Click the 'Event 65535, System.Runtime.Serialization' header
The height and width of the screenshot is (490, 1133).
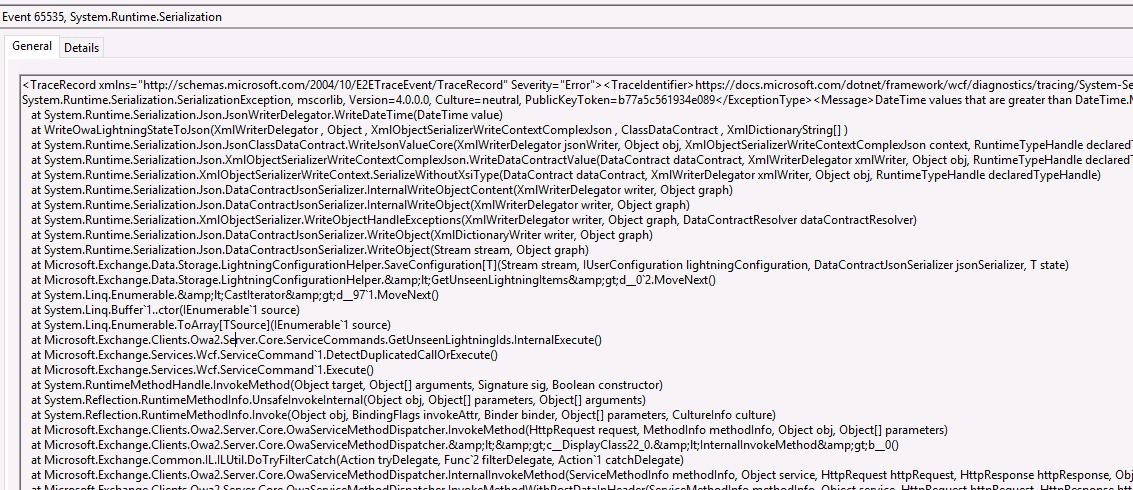coord(112,16)
